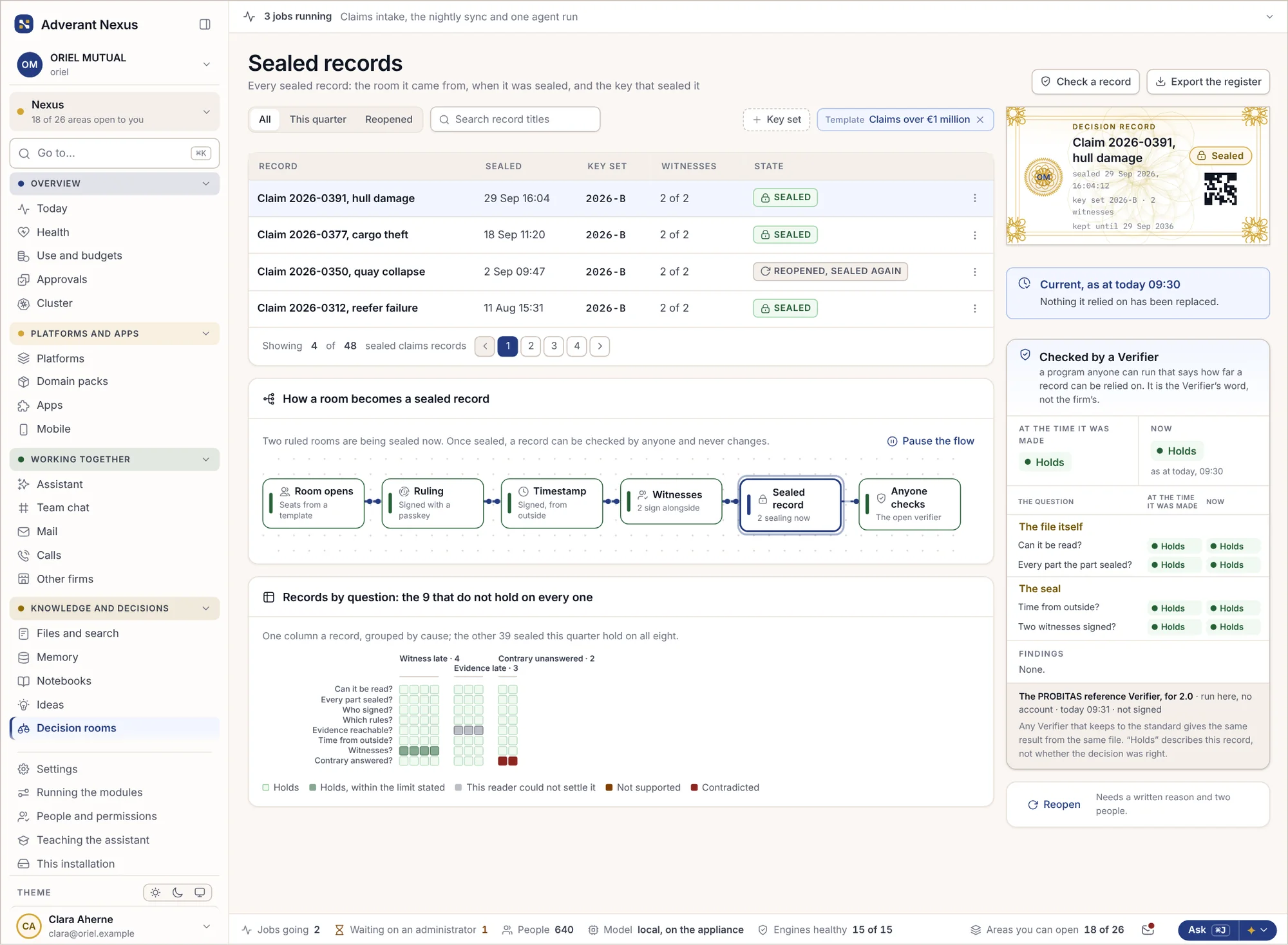This screenshot has width=1288, height=945.
Task: Open Notebooks in the sidebar
Action: click(115, 681)
